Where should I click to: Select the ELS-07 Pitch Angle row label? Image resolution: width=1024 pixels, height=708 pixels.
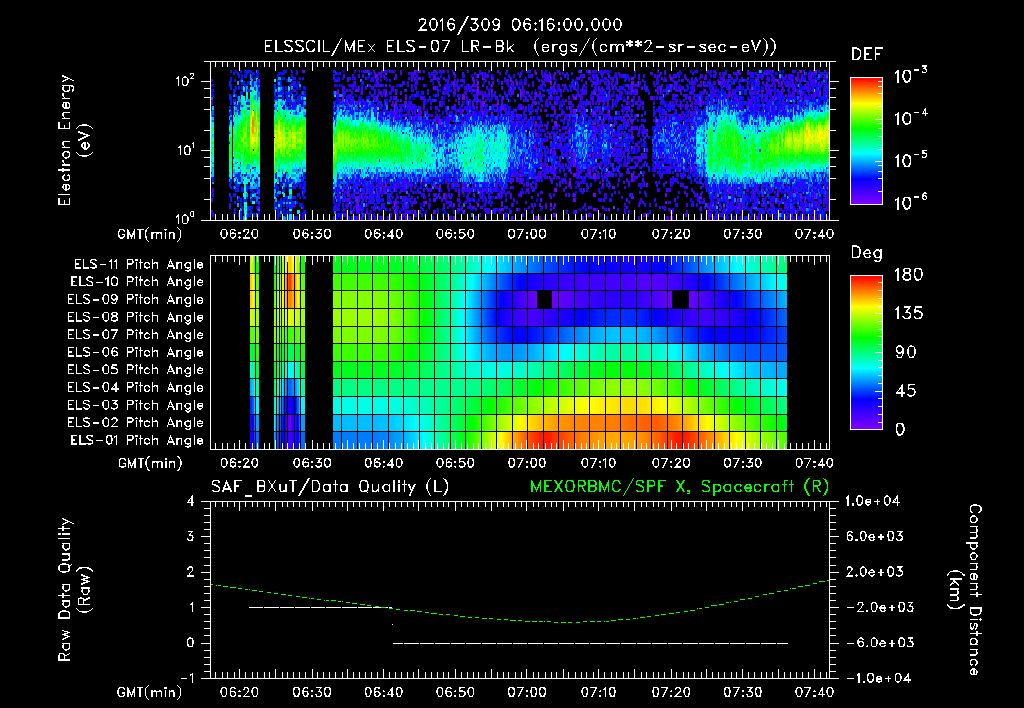pos(136,334)
